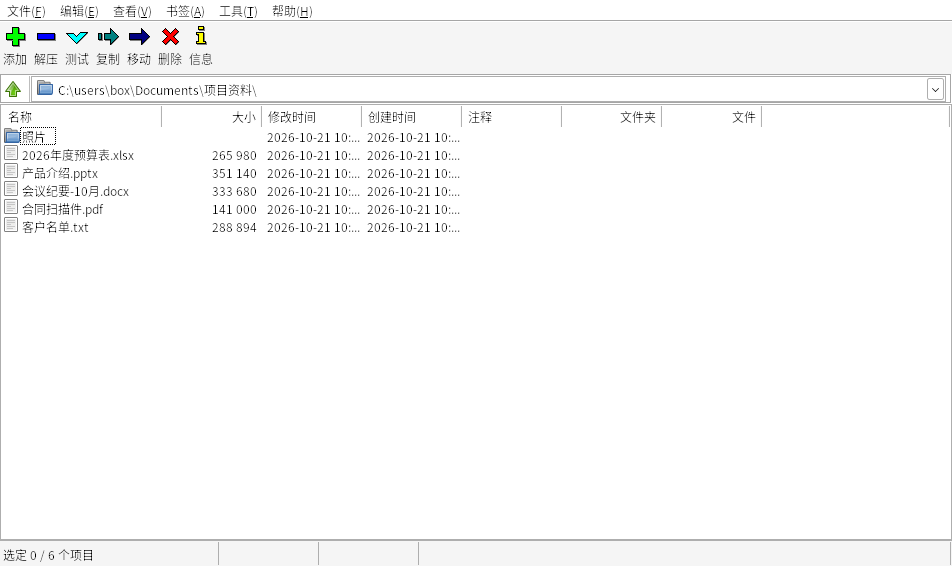Expand the address path history dropdown
This screenshot has height=566, width=952.
pos(935,90)
